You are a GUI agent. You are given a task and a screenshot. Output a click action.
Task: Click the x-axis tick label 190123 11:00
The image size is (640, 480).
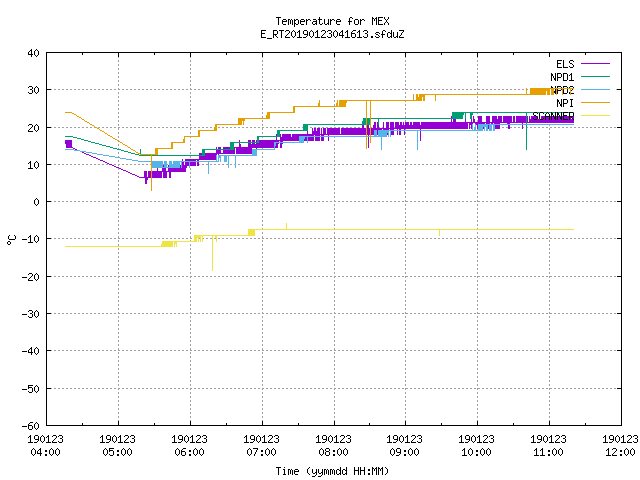point(548,446)
